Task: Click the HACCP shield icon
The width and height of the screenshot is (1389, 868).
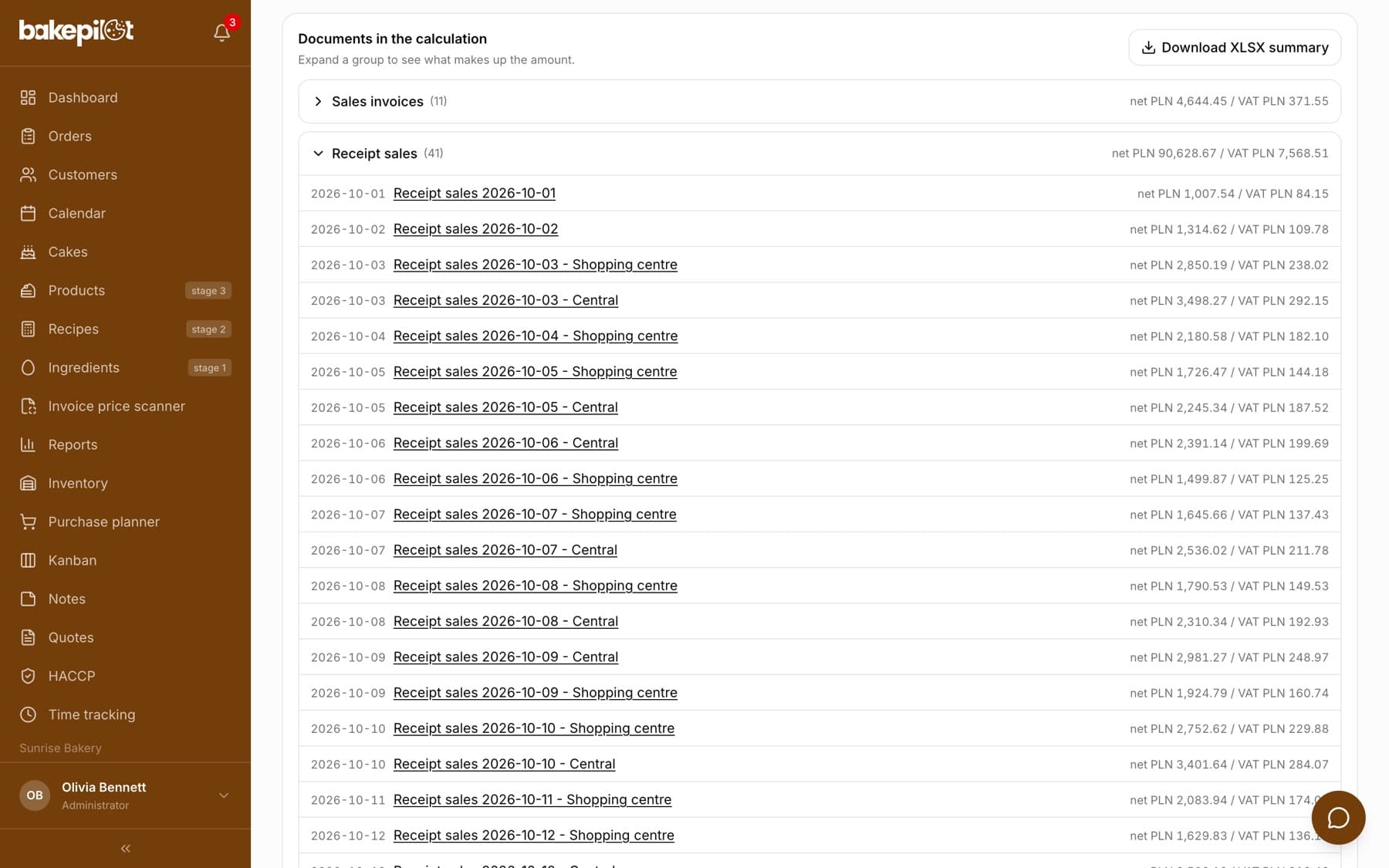Action: (28, 676)
